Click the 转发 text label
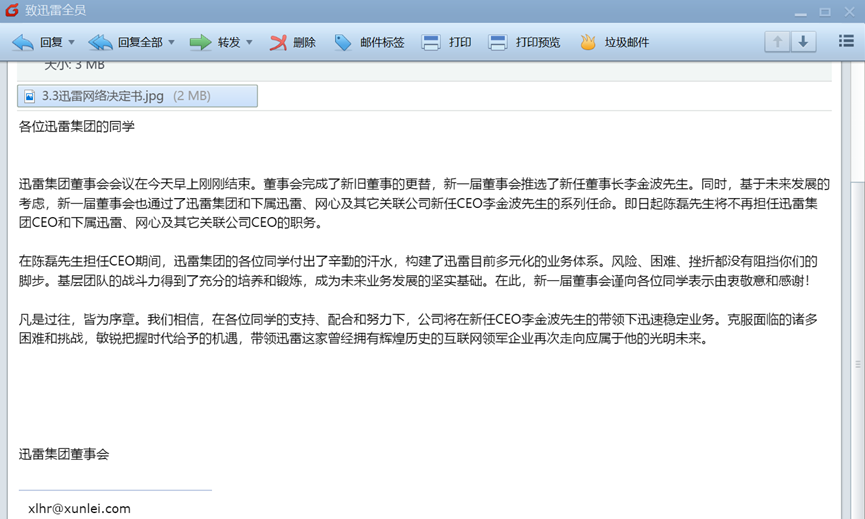The width and height of the screenshot is (865, 519). click(229, 42)
